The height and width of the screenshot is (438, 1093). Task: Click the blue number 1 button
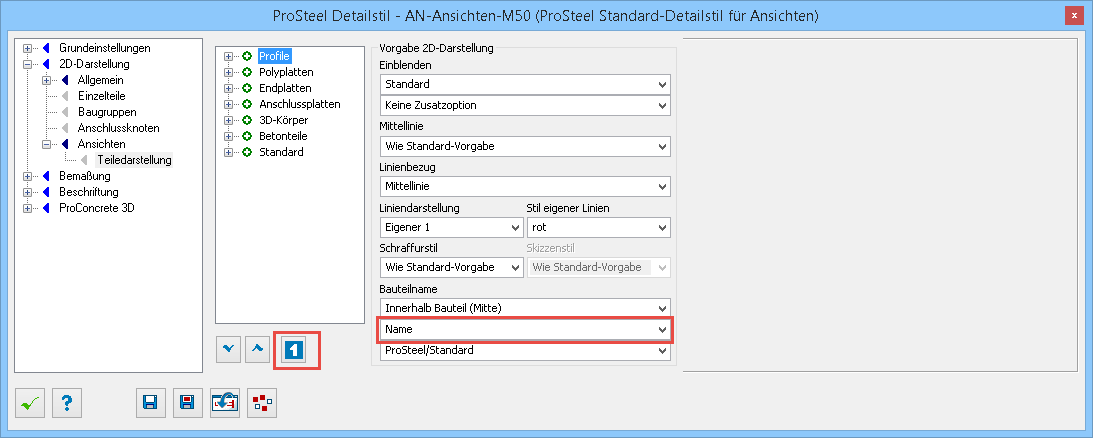point(293,349)
